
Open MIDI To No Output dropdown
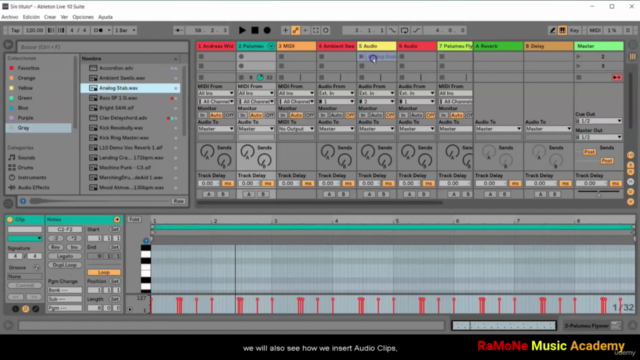[296, 129]
